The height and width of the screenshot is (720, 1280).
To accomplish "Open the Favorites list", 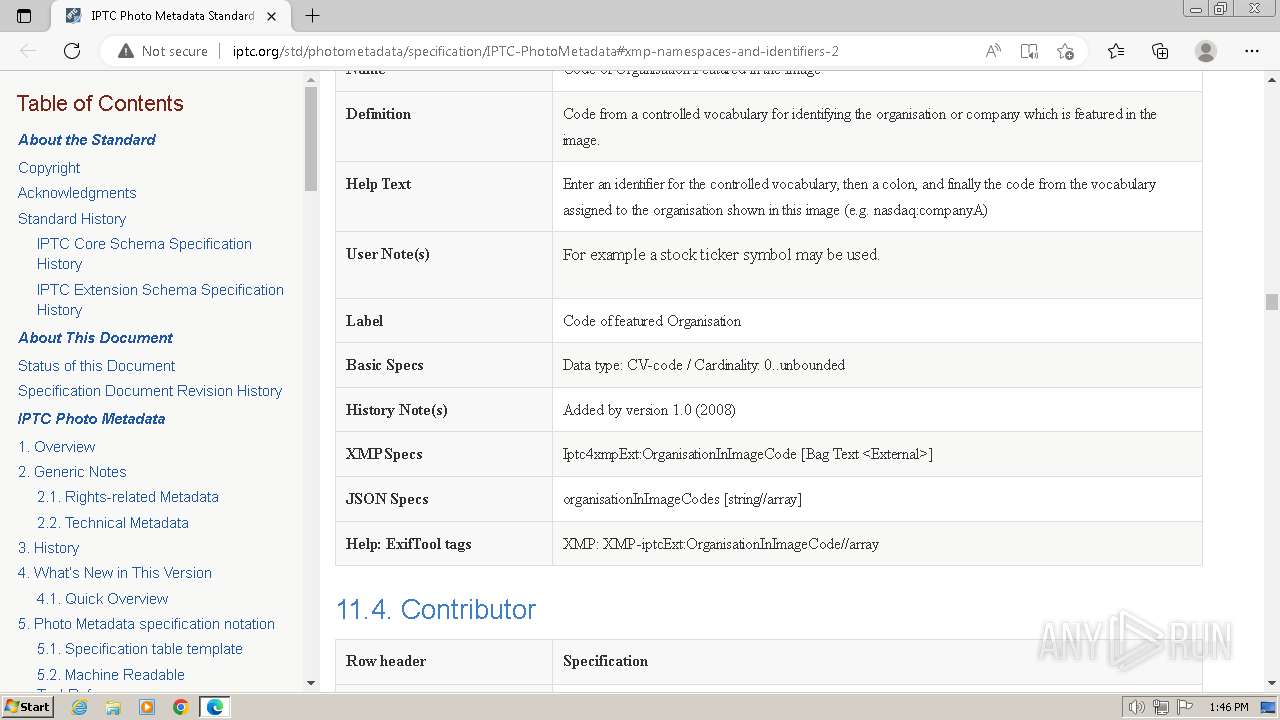I will 1116,51.
